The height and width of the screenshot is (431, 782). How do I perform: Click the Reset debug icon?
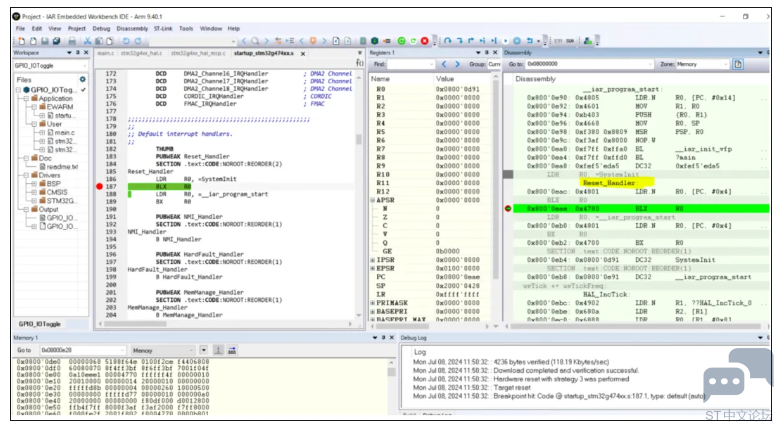tap(529, 41)
